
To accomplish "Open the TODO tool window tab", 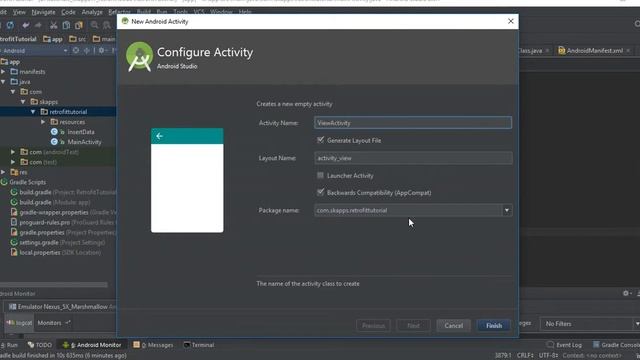I will [x=40, y=345].
